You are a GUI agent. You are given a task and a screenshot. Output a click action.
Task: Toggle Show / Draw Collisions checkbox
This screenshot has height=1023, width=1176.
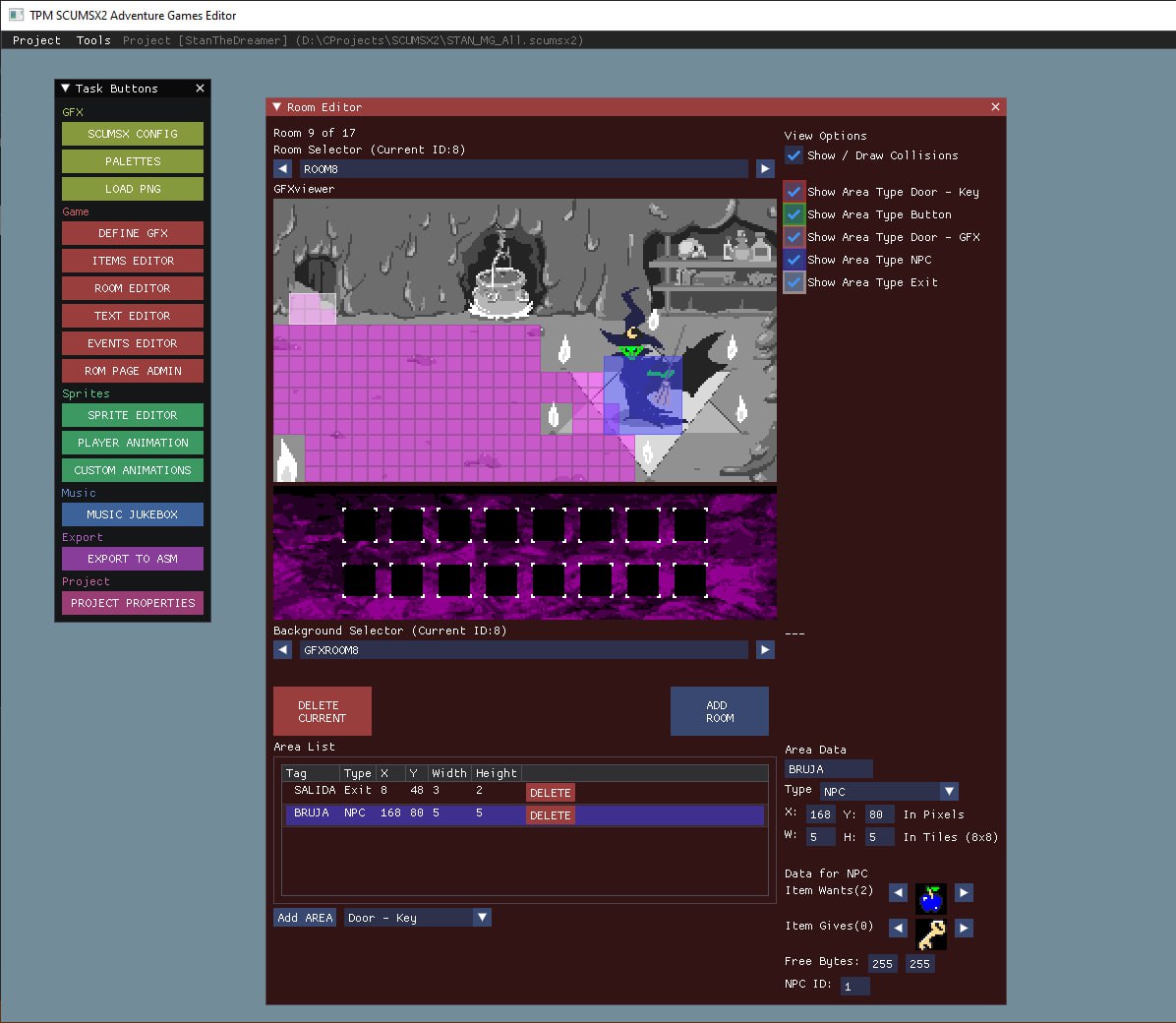794,155
